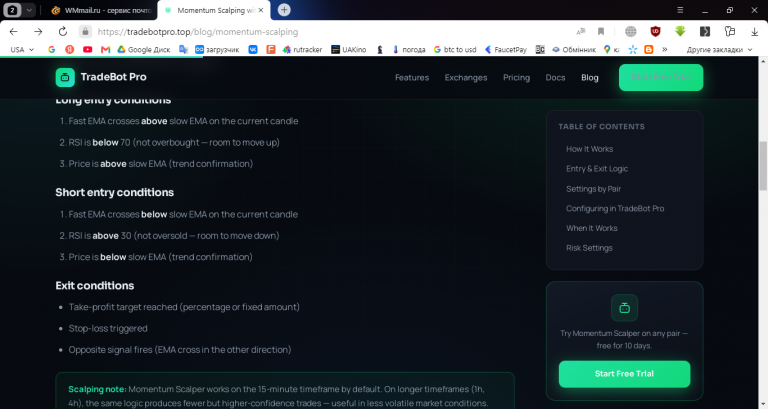Open the Features nav item

pyautogui.click(x=412, y=77)
